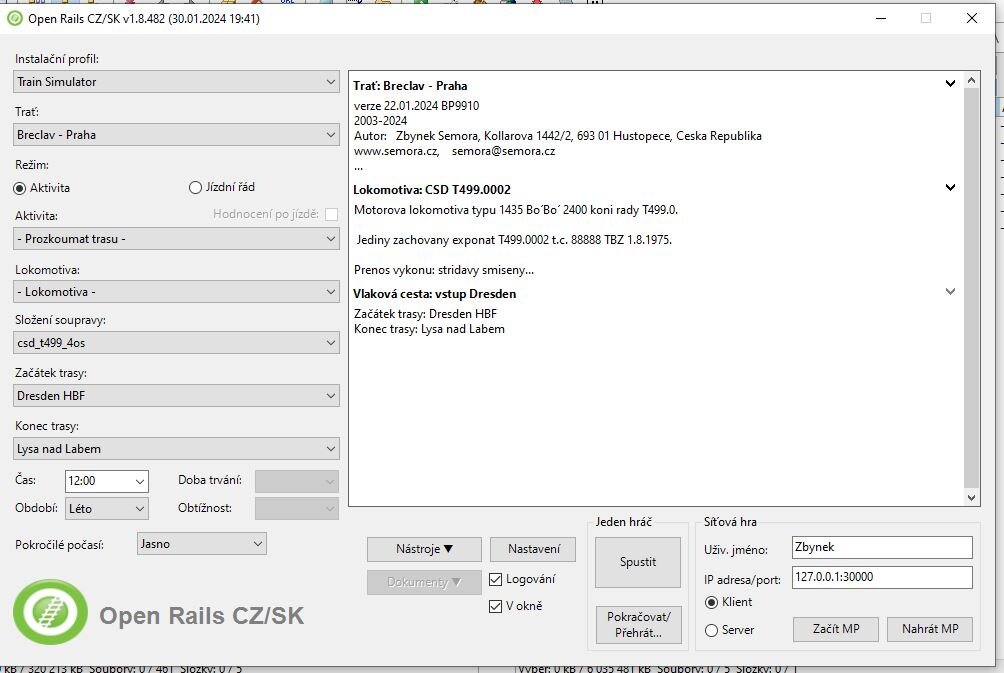Screen dimensions: 1004x673
Task: Click the info panel vertical scrollbar thumb
Action: (x=971, y=286)
